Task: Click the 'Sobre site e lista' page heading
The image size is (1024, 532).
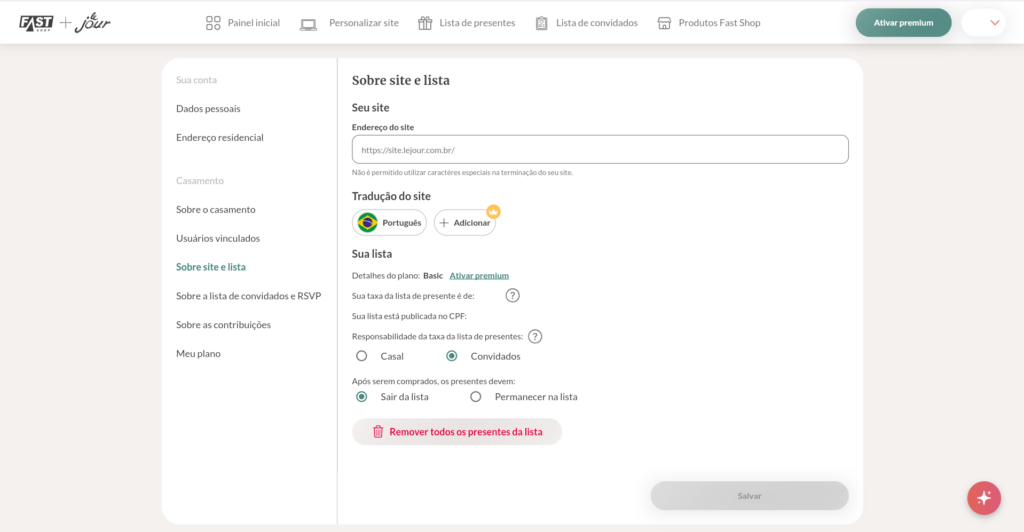Action: click(400, 80)
